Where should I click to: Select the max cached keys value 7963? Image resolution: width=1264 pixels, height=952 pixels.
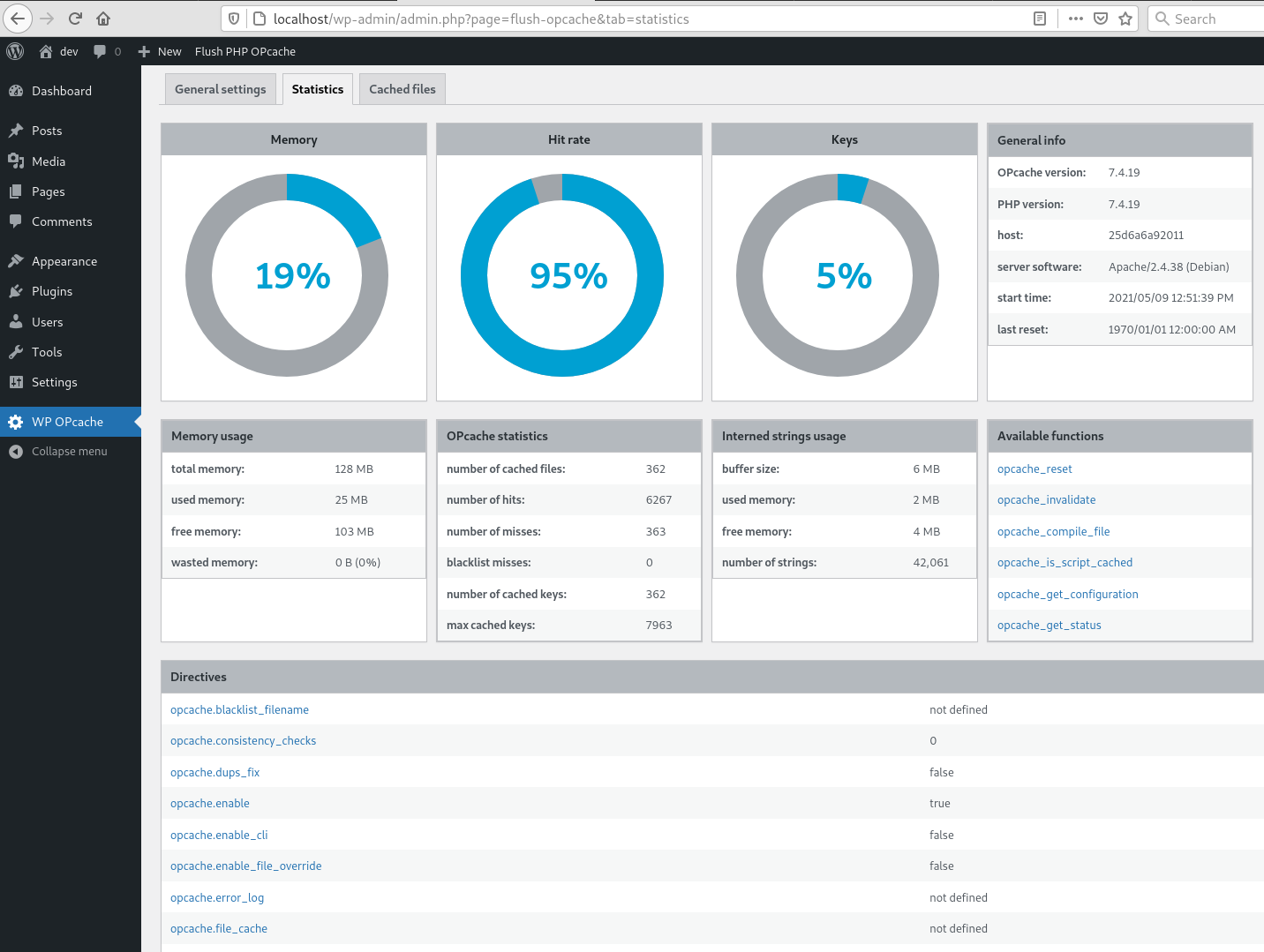point(658,625)
